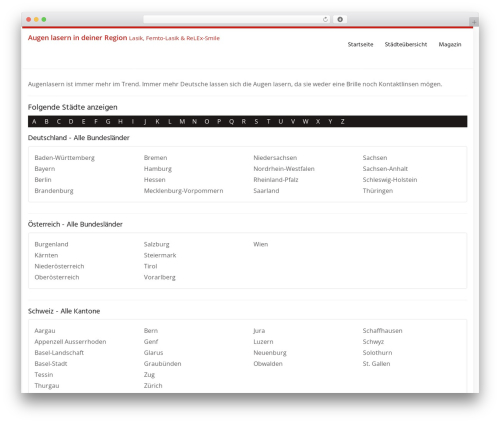
Task: Open the Graubünden link
Action: click(x=162, y=364)
